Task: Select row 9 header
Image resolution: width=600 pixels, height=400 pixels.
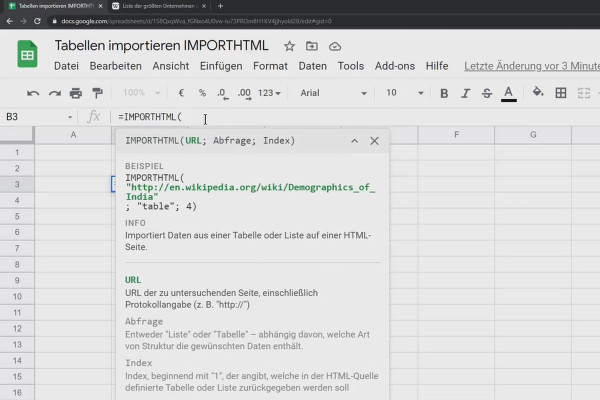Action: (17, 280)
